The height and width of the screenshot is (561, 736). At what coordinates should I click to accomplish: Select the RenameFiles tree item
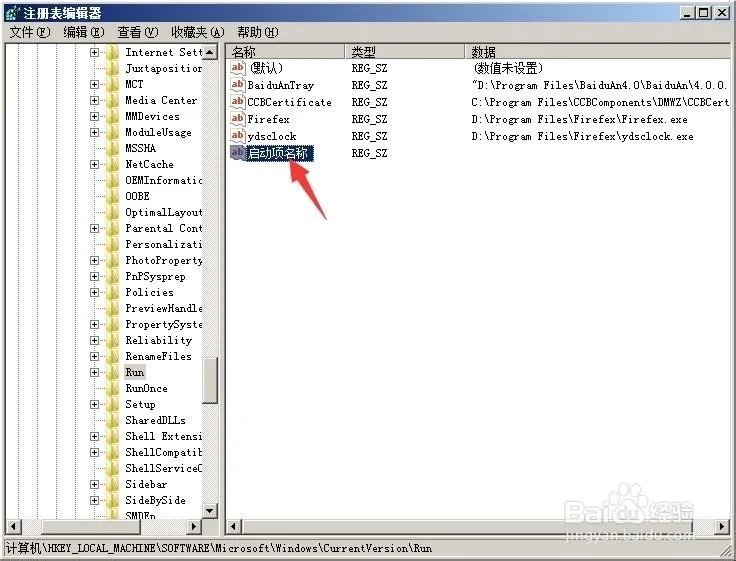(159, 356)
